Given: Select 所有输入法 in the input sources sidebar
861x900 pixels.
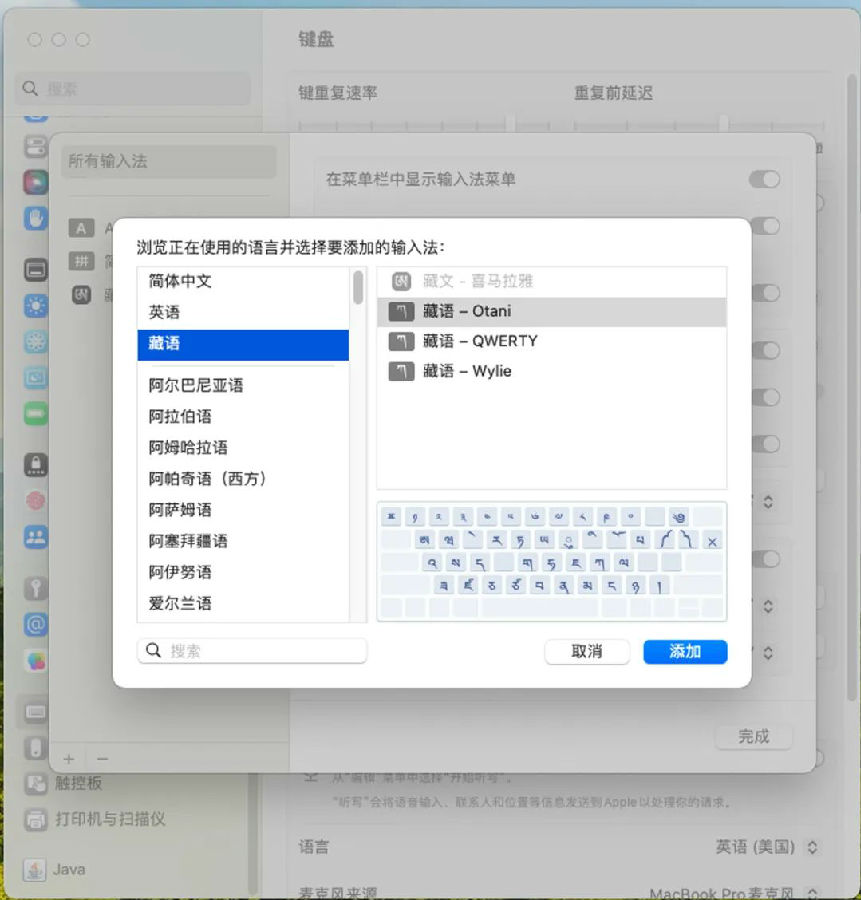Looking at the screenshot, I should tap(168, 161).
